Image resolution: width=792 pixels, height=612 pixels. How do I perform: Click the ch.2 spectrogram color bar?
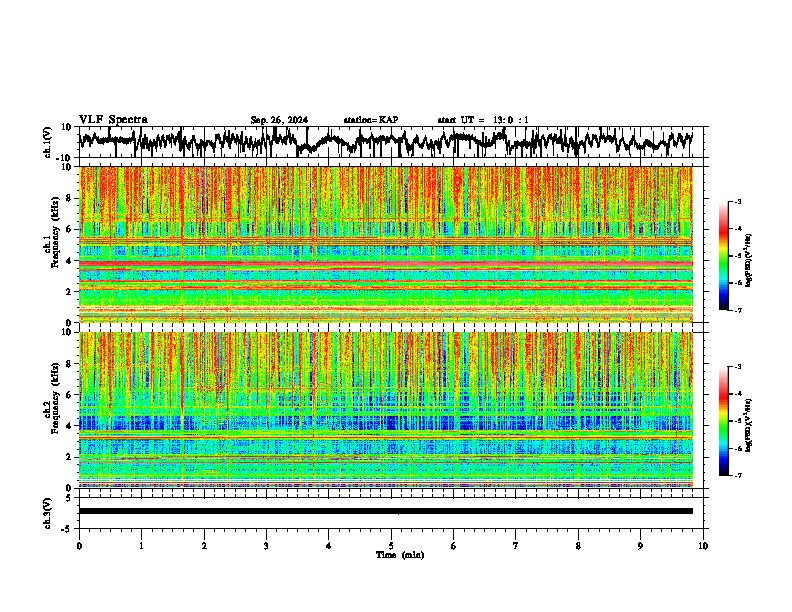click(x=723, y=421)
